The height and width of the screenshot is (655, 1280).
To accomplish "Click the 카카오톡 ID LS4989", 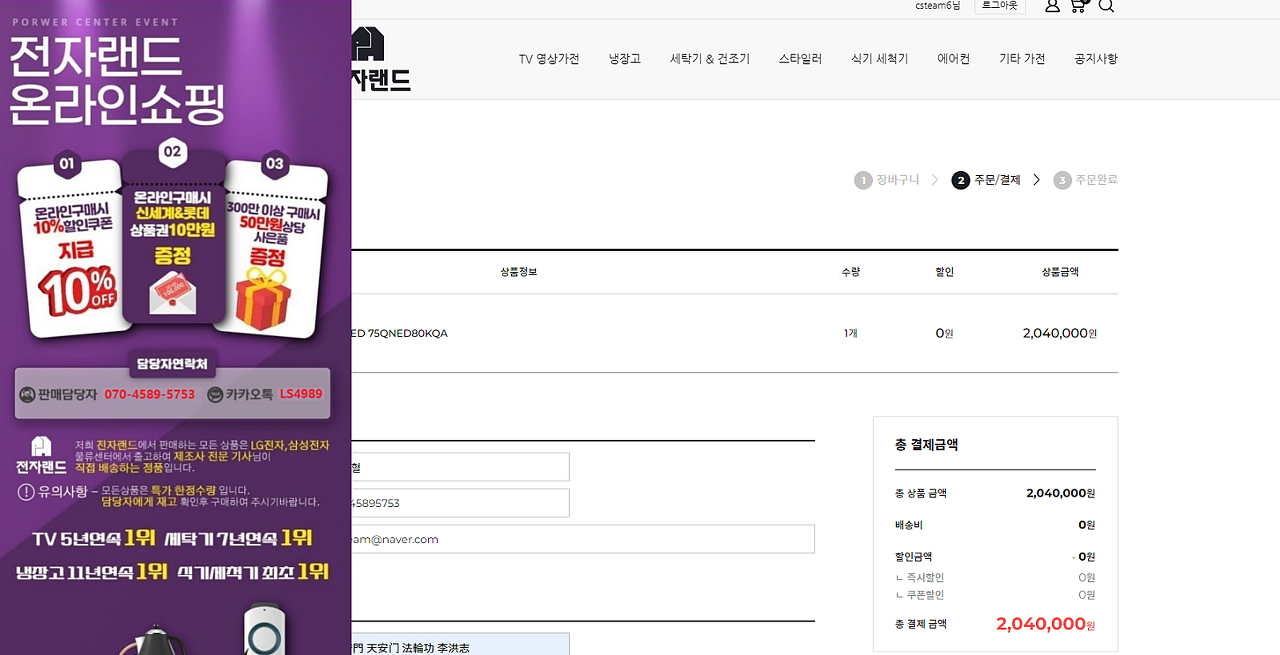I will [301, 394].
